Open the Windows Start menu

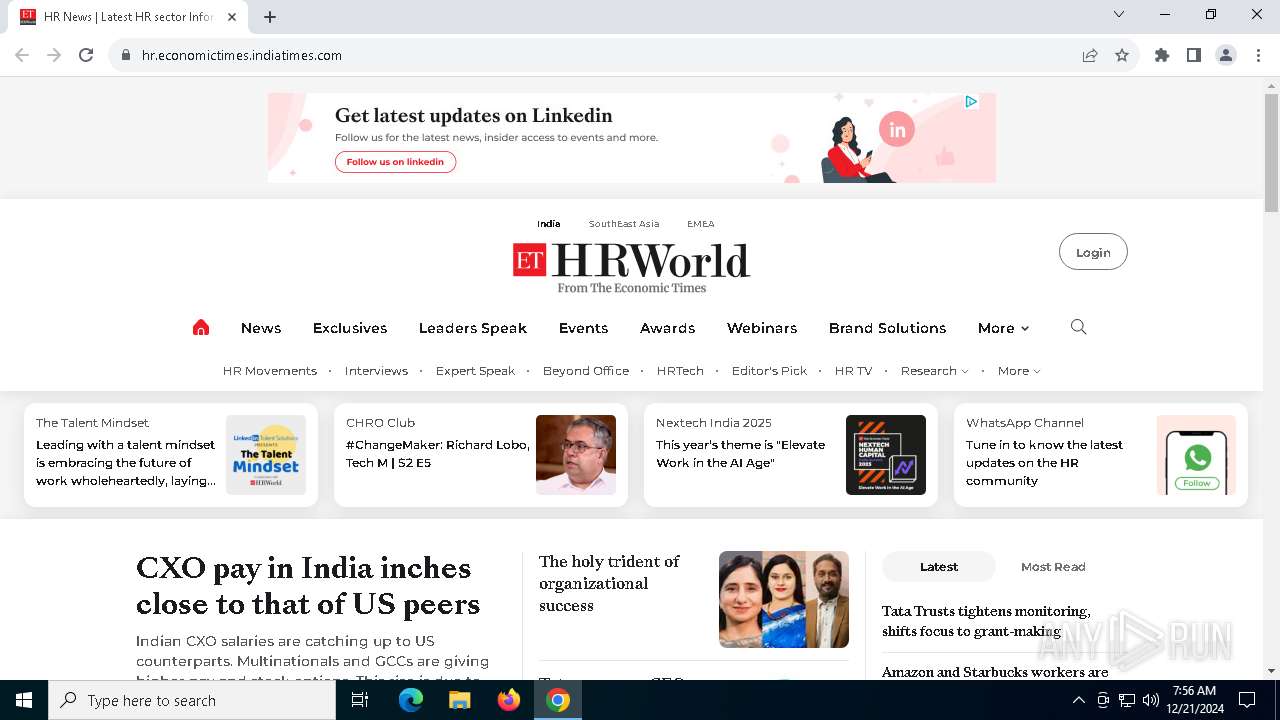click(24, 700)
